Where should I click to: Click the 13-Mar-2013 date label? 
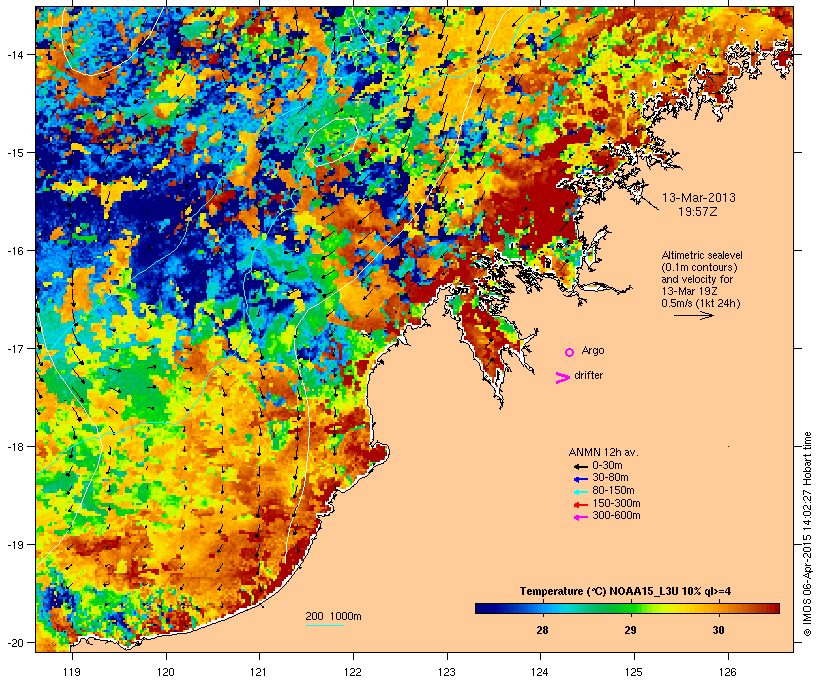(698, 198)
